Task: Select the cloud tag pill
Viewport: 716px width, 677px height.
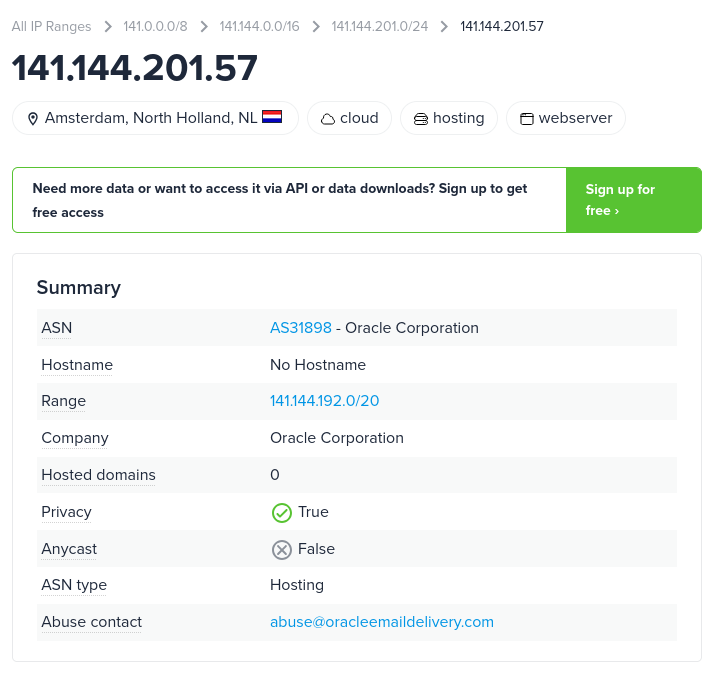Action: click(349, 118)
